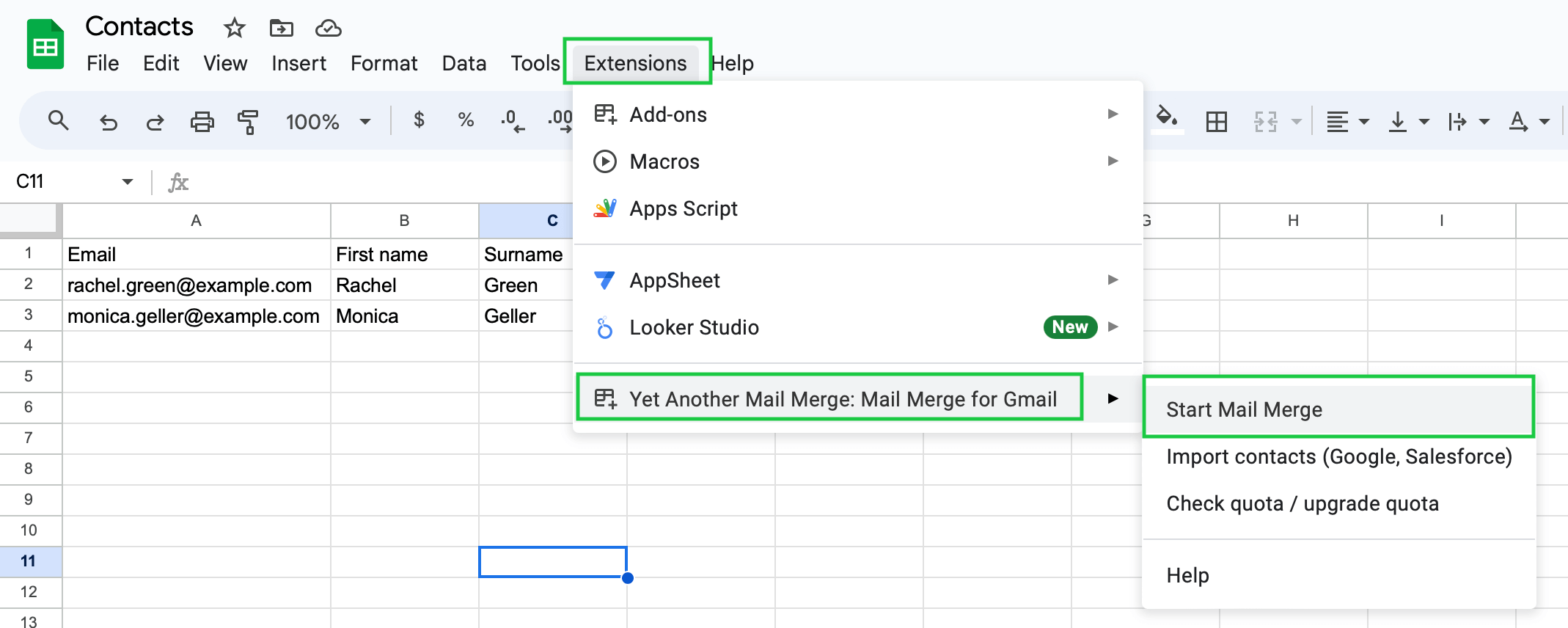Screen dimensions: 1568x628
Task: Select column A header
Action: (196, 220)
